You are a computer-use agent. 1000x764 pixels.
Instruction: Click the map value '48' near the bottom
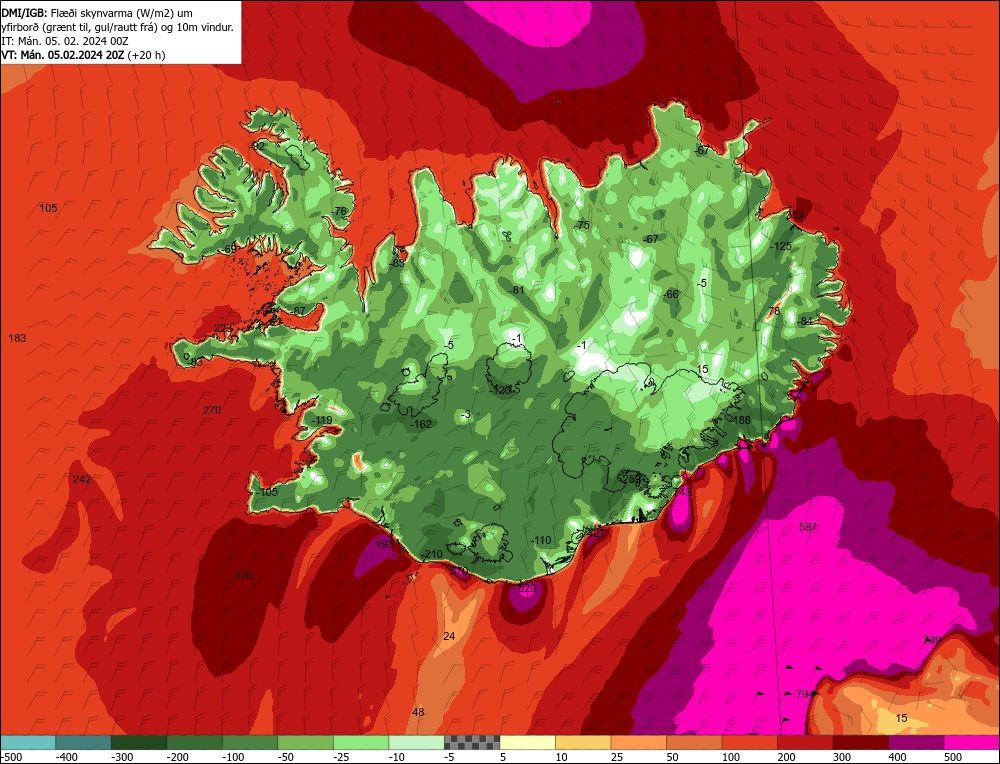pos(418,712)
